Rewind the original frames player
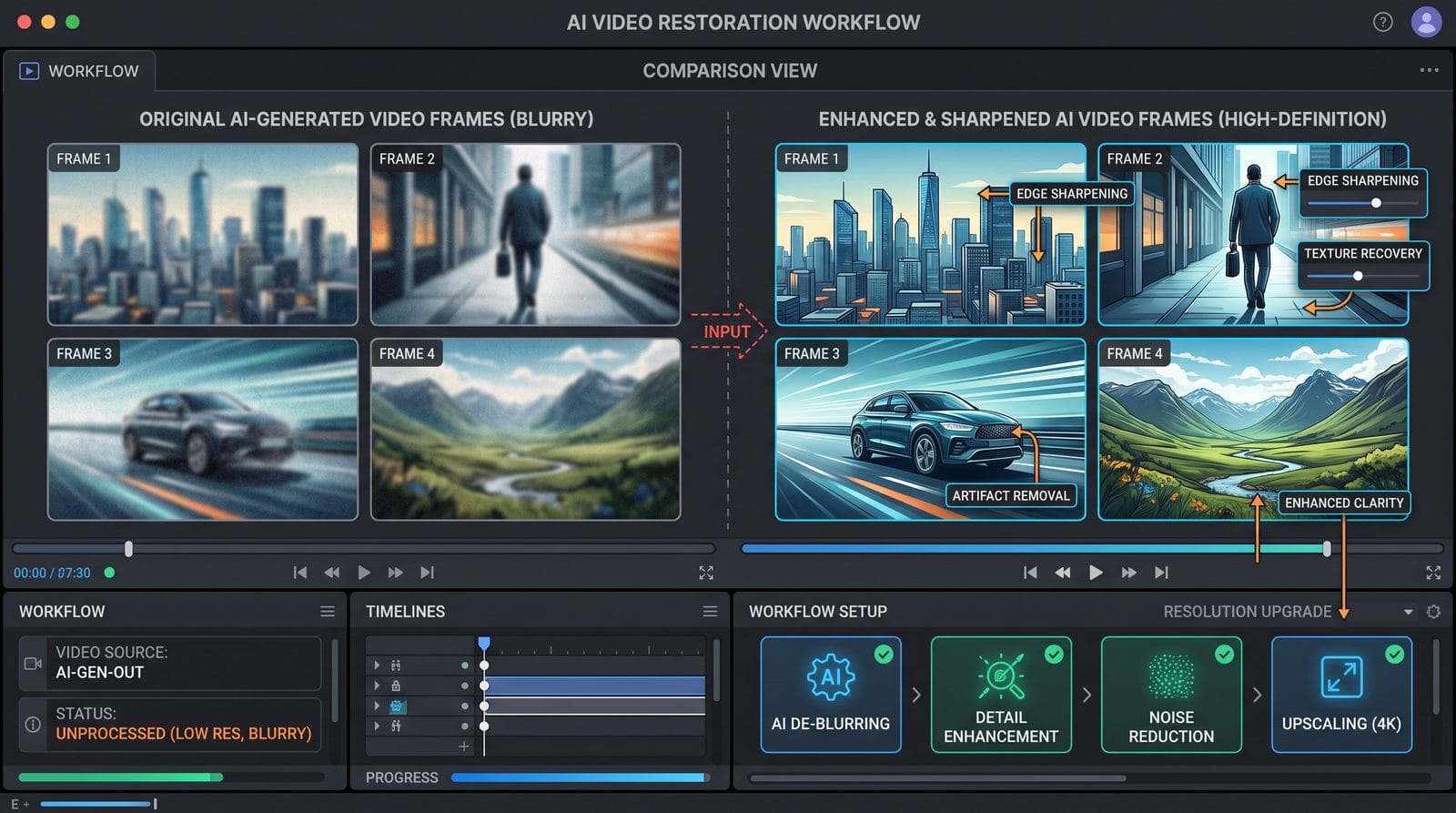Viewport: 1456px width, 813px height. pyautogui.click(x=332, y=573)
